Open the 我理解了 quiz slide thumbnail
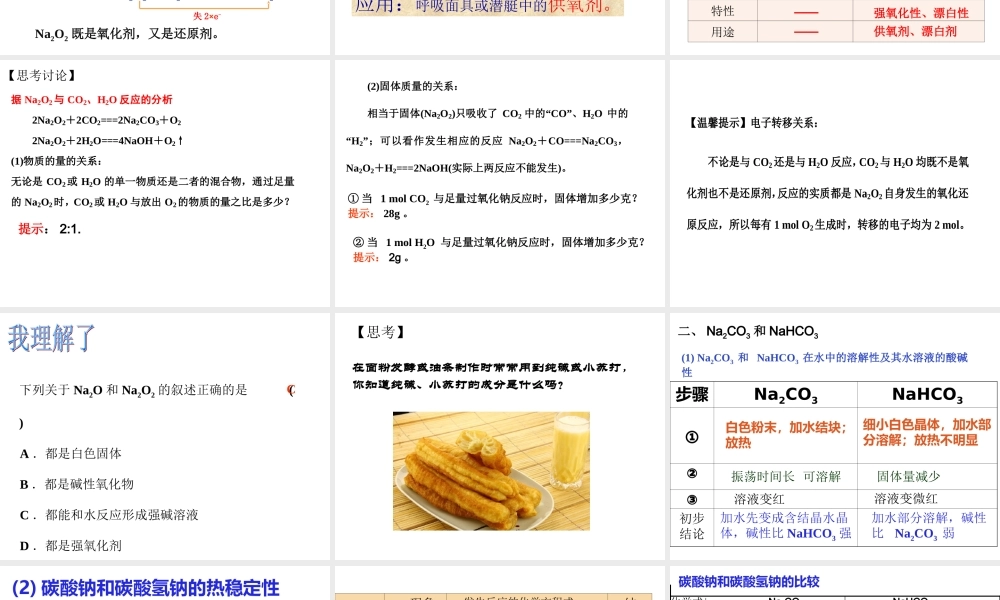Screen dimensions: 1000x600 [x=165, y=436]
